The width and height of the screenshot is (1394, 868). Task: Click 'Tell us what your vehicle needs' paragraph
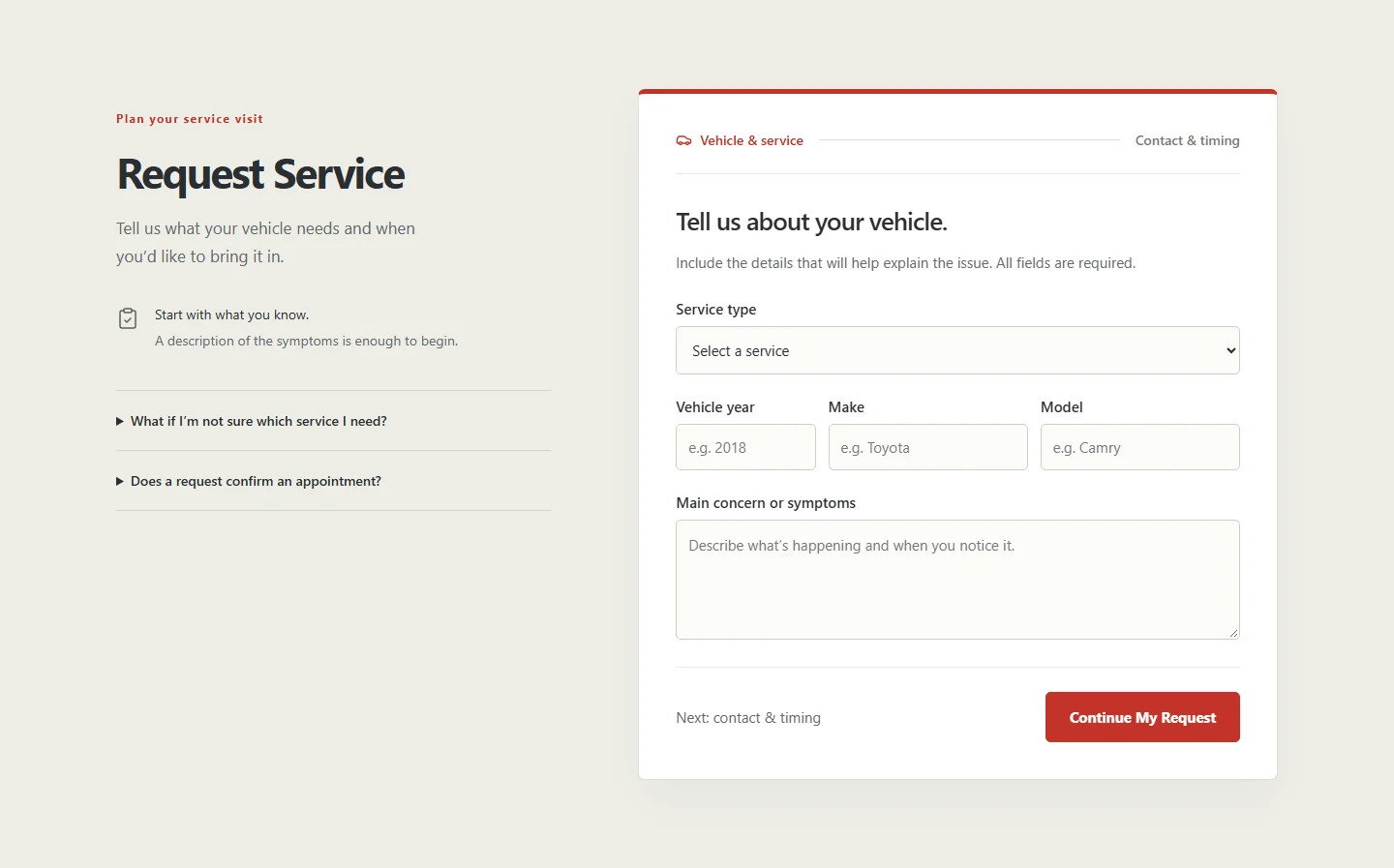265,242
